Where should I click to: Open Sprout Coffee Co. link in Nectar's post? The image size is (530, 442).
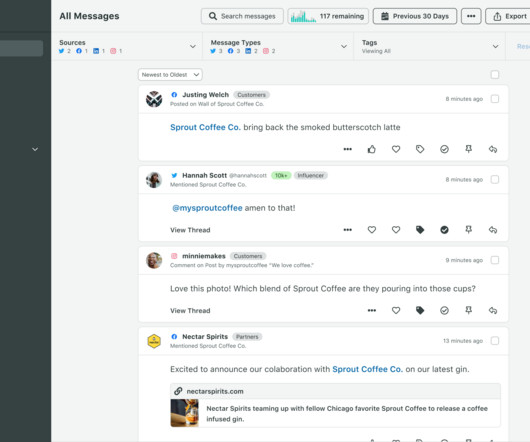coord(367,369)
